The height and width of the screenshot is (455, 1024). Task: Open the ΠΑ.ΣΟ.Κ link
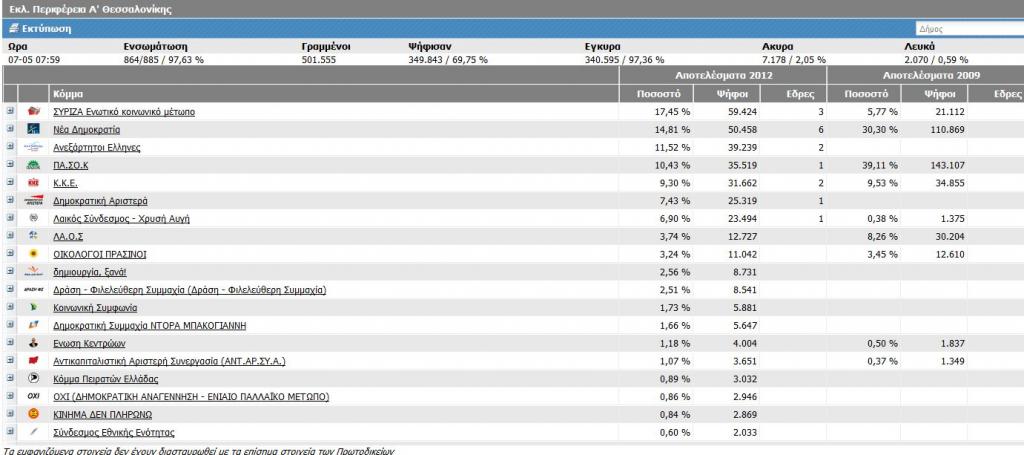coord(71,165)
